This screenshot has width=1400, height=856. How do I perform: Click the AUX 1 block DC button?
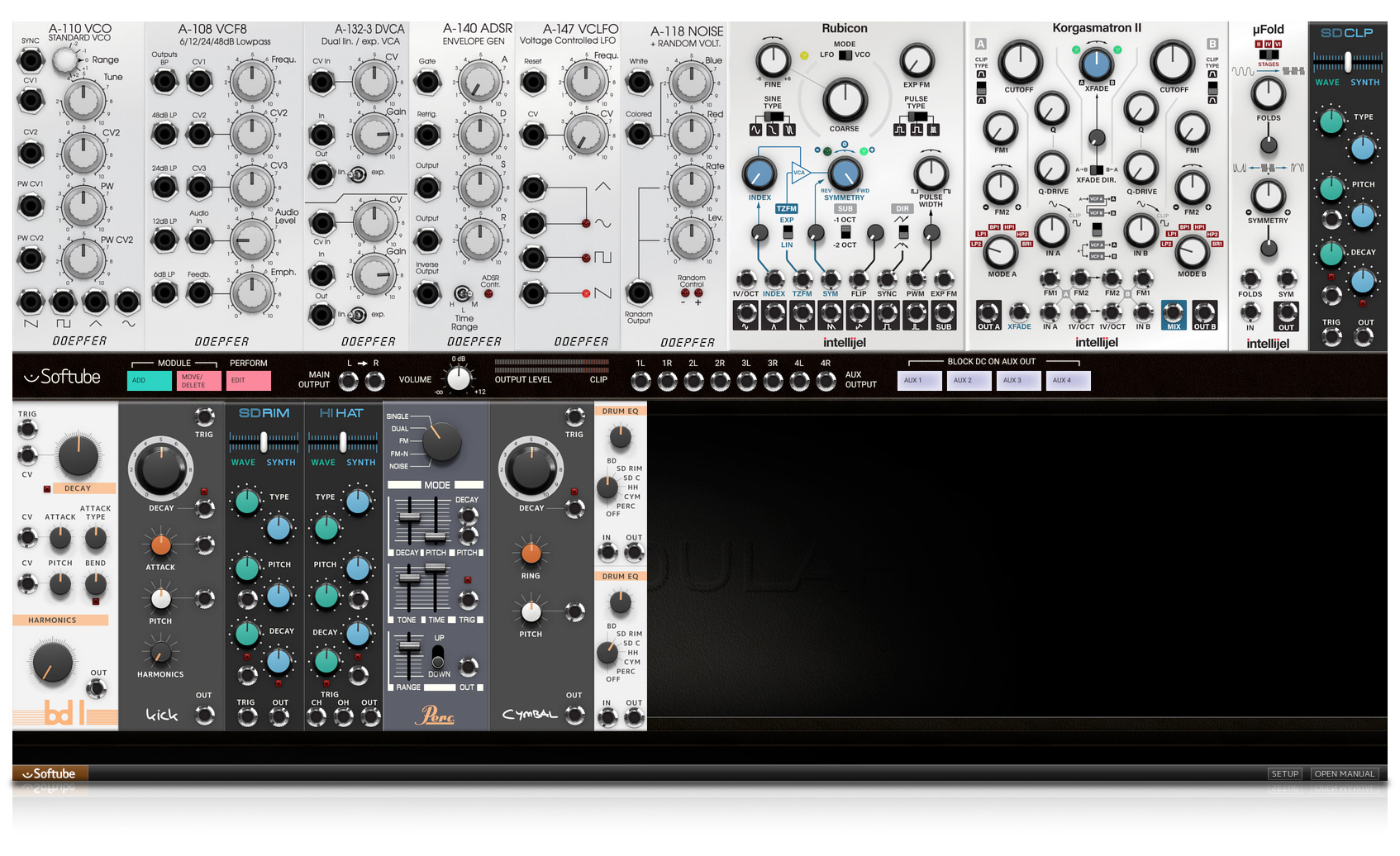[920, 381]
